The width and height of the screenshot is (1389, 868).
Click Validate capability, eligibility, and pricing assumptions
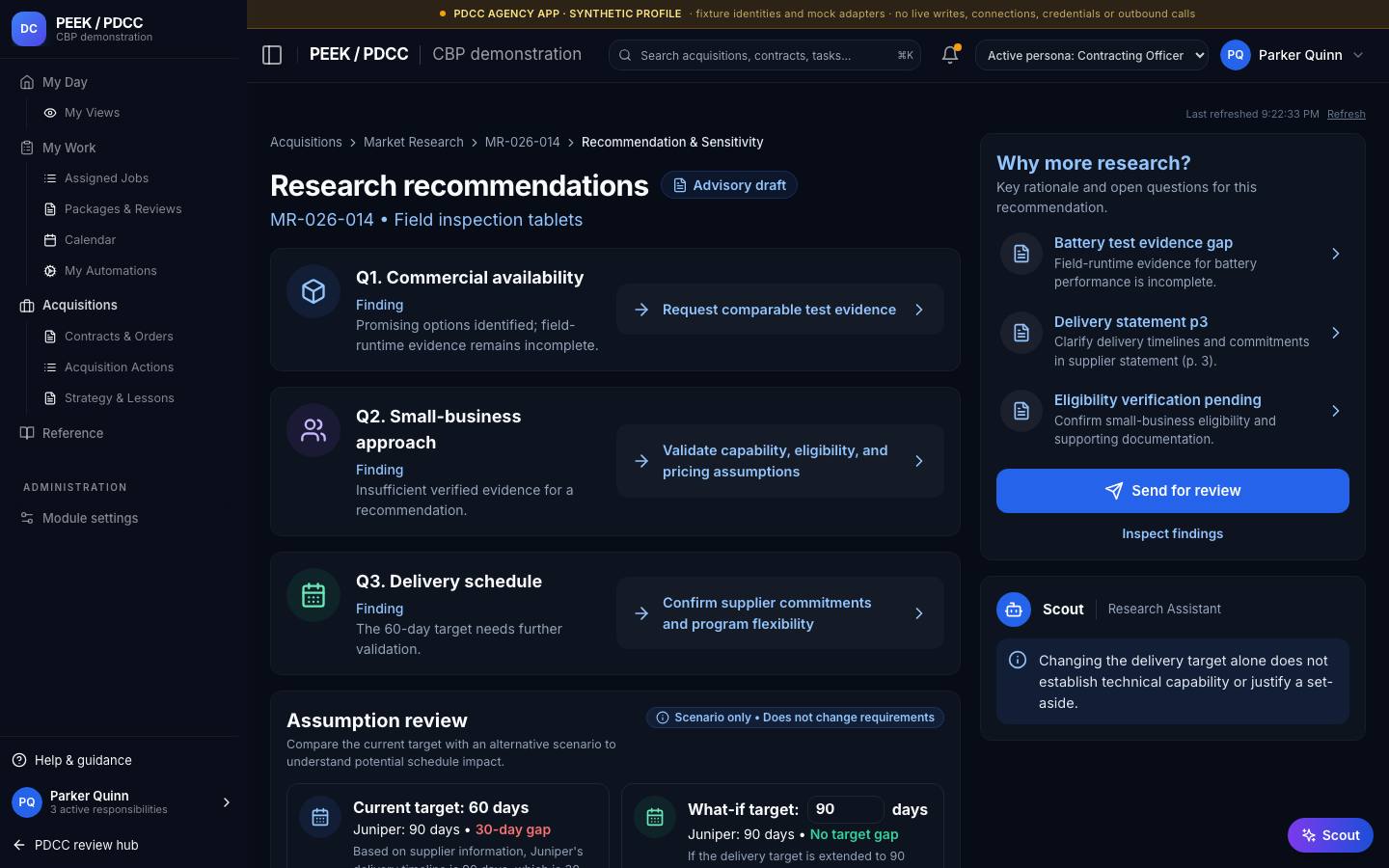[x=780, y=461]
